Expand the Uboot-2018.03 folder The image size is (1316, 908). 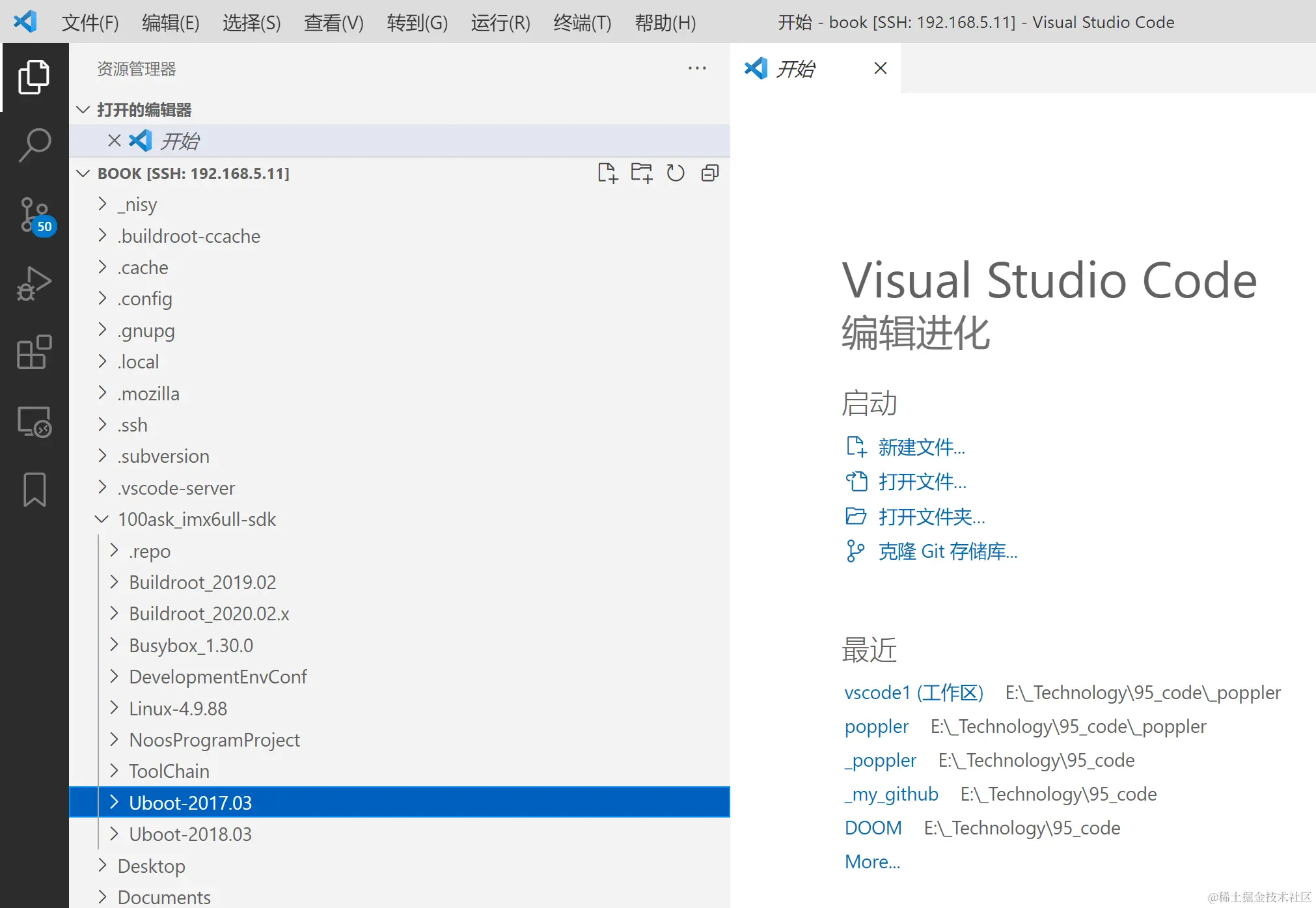[x=114, y=834]
